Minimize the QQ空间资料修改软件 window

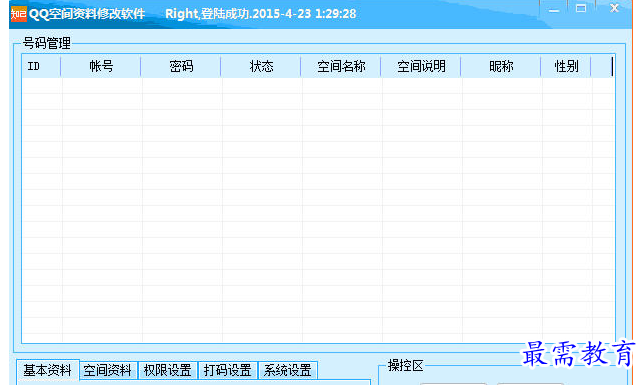554,9
